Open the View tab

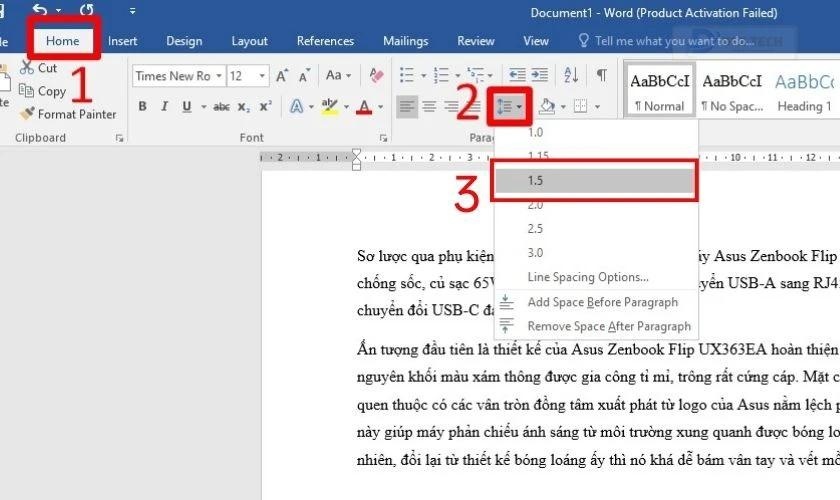click(x=536, y=41)
